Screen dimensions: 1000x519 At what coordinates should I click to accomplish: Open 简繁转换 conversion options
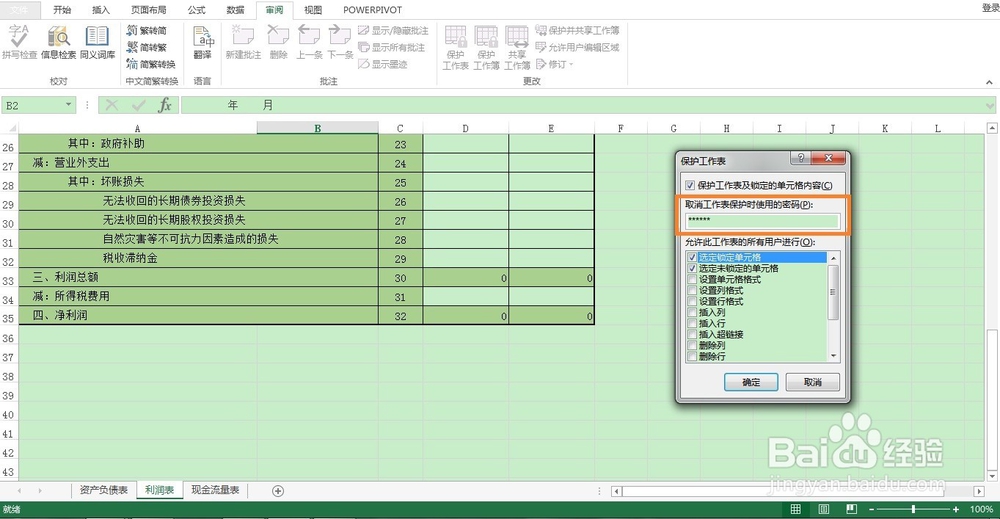[151, 64]
